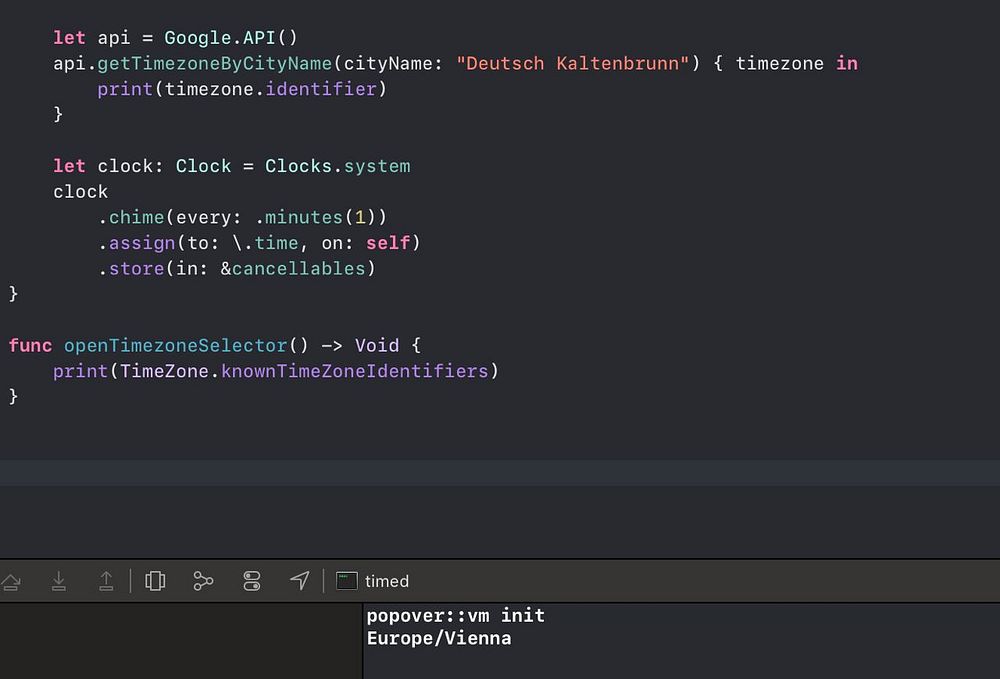Click the Simulate Location arrow icon
Screen dimensions: 1000x679
point(300,580)
